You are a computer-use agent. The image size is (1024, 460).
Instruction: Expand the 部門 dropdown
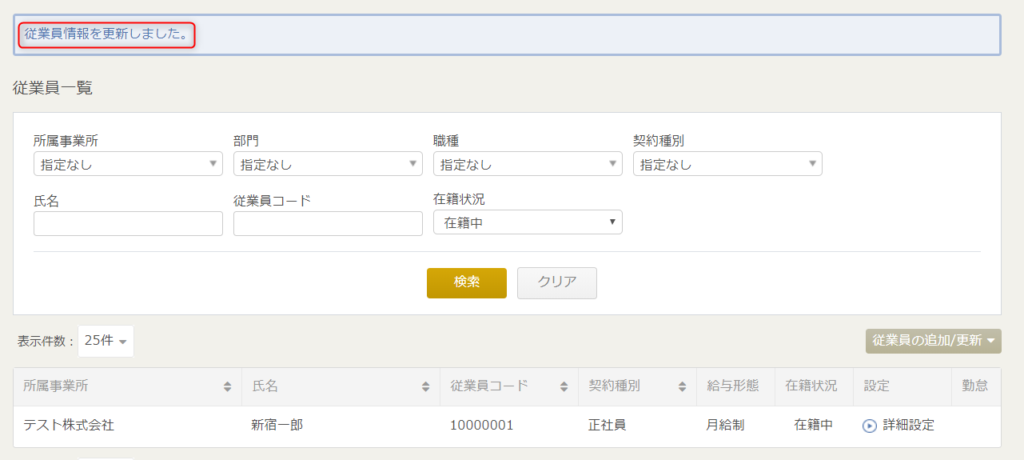tap(328, 164)
